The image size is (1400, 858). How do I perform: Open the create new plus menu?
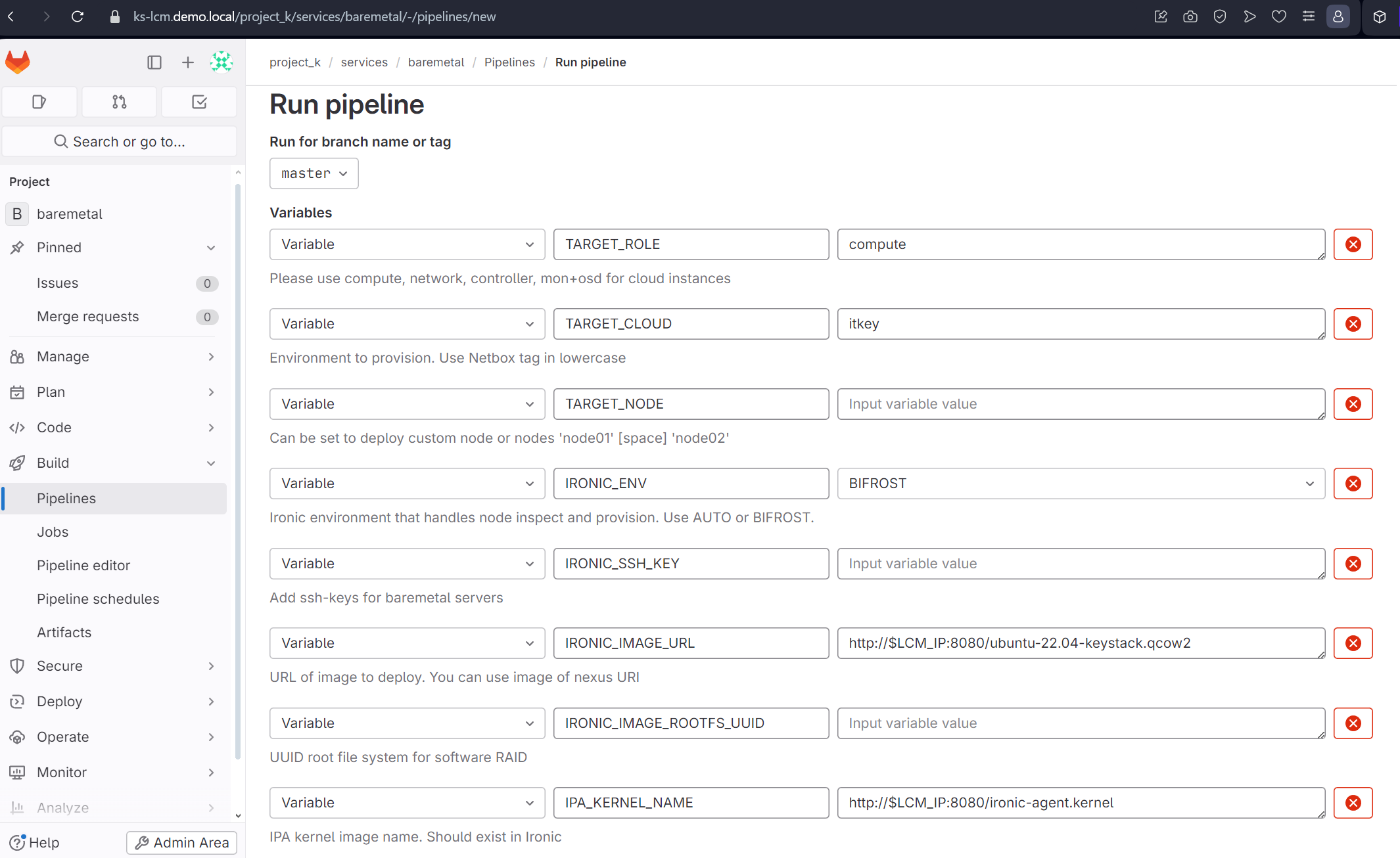tap(188, 62)
